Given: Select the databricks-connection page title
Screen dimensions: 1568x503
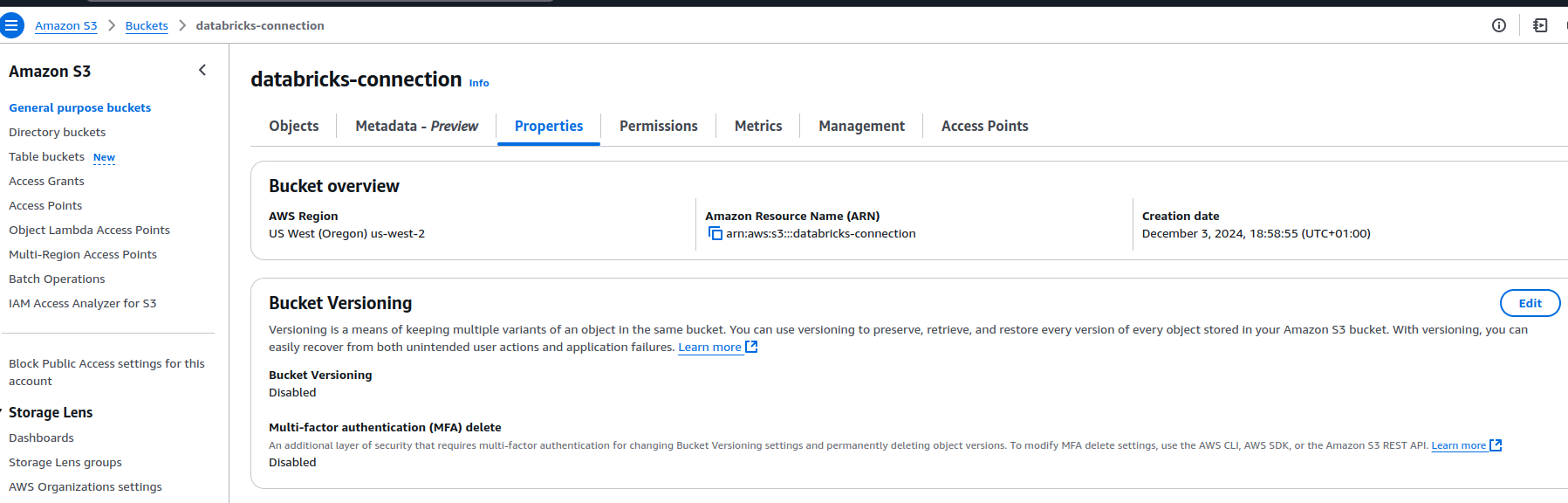Looking at the screenshot, I should pos(356,79).
